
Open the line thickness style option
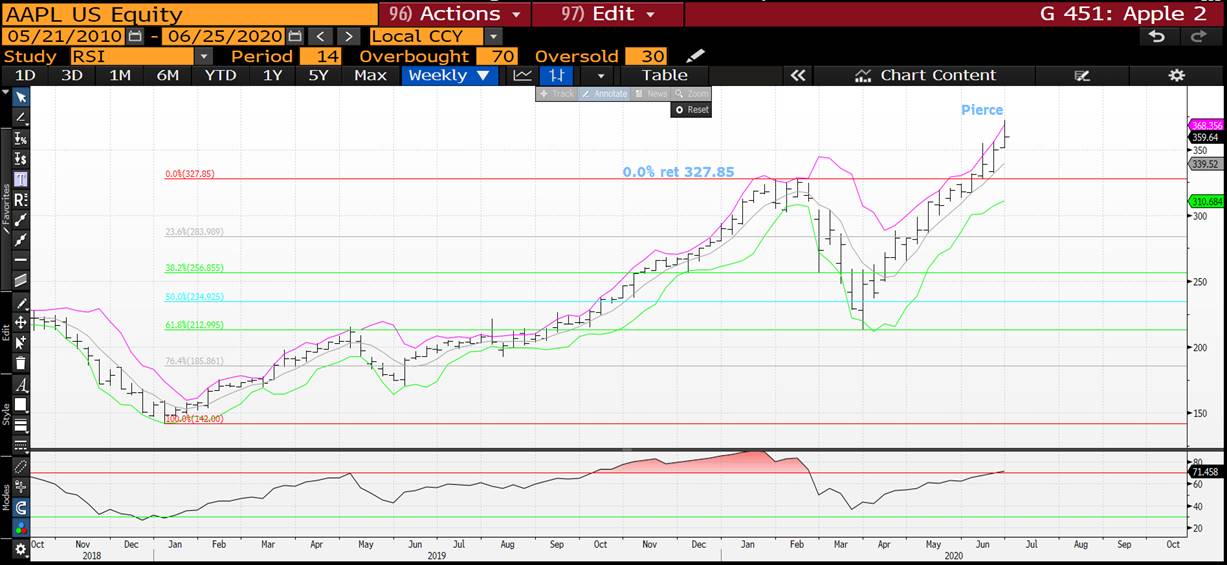[21, 425]
